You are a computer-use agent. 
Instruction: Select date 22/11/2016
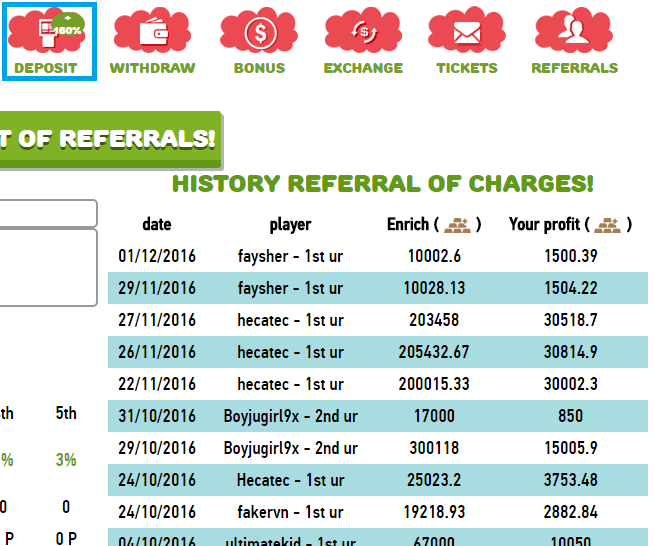pos(157,384)
